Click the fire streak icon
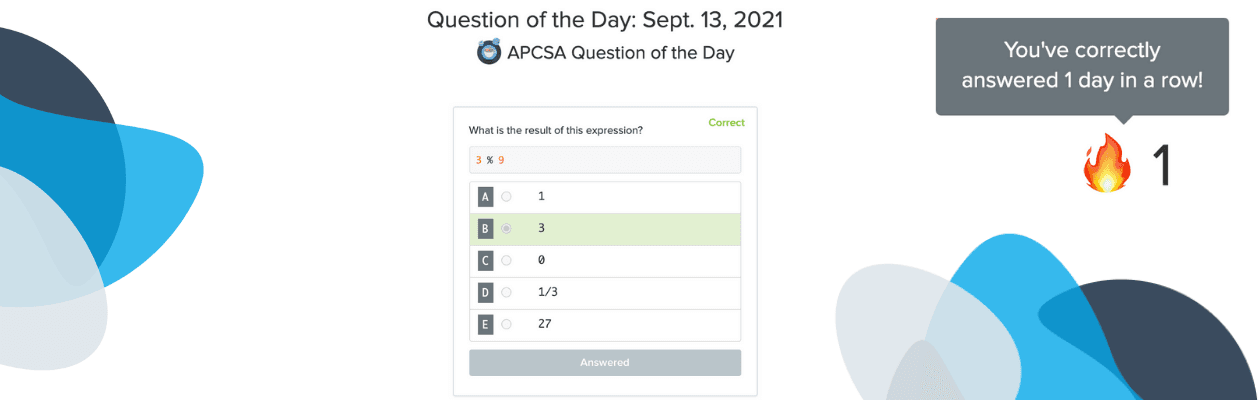Viewport: 1259px width, 400px height. click(x=1106, y=165)
